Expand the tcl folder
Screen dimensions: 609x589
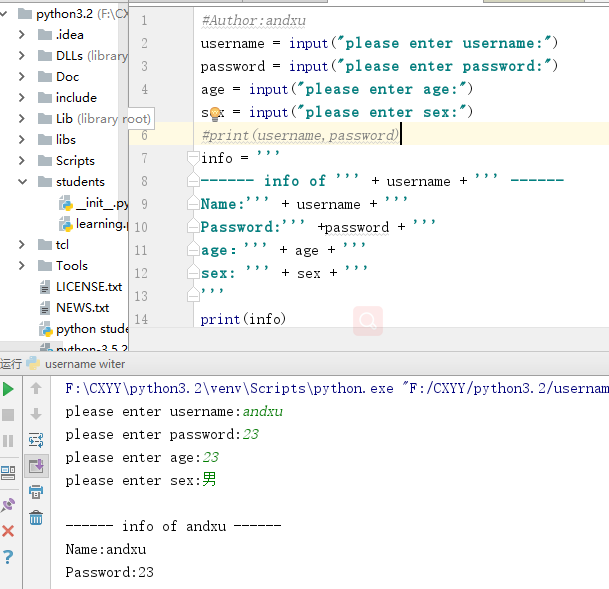[x=22, y=244]
